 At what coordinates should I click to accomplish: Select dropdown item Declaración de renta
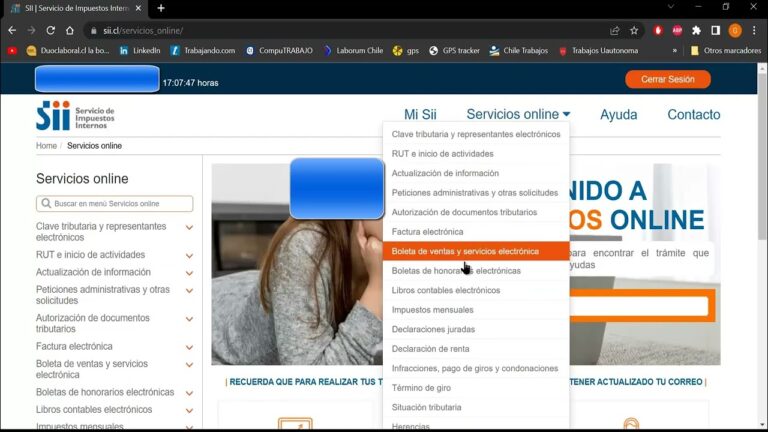[476, 349]
